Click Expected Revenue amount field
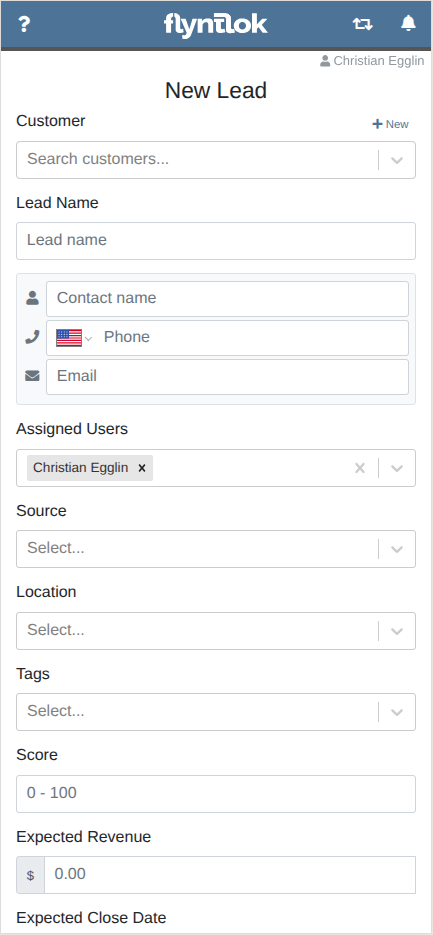This screenshot has width=433, height=935. 230,875
